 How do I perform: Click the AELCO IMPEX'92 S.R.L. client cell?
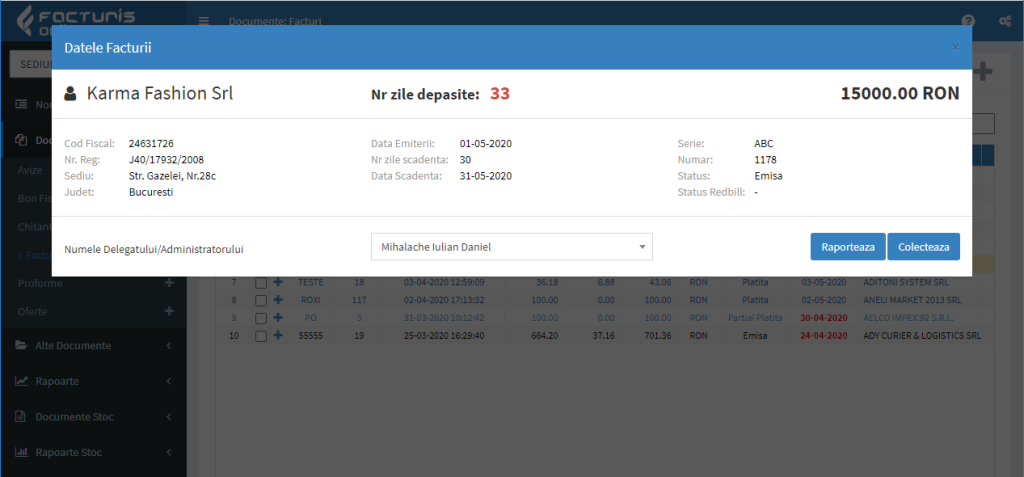pos(908,318)
